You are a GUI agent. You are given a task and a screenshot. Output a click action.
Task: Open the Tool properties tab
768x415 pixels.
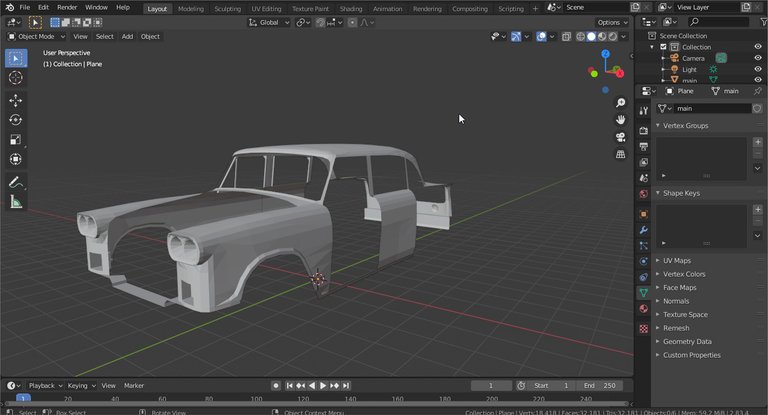(644, 111)
